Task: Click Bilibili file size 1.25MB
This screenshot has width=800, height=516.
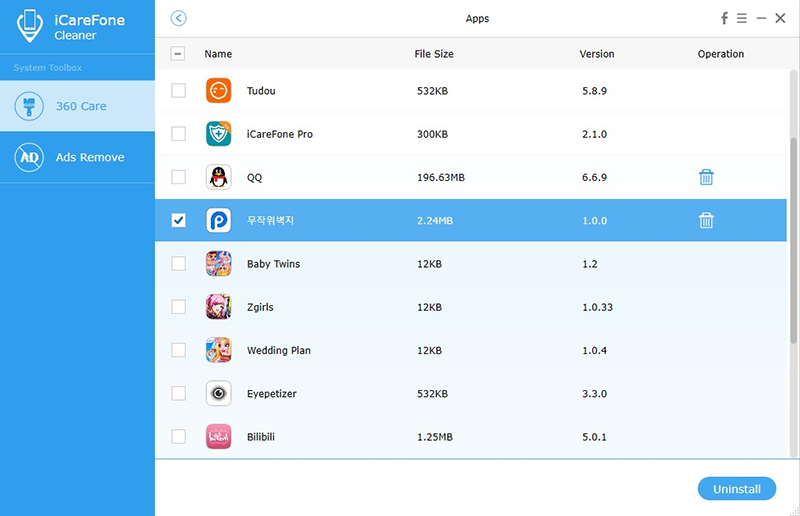Action: coord(435,437)
